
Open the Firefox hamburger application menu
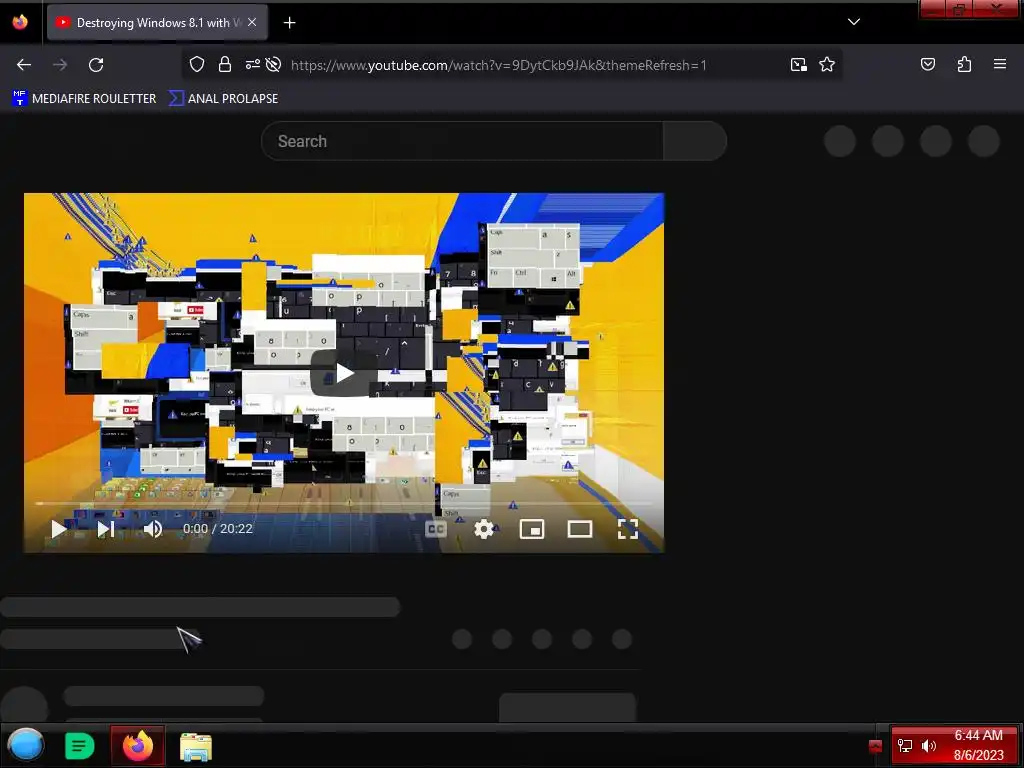point(1000,64)
